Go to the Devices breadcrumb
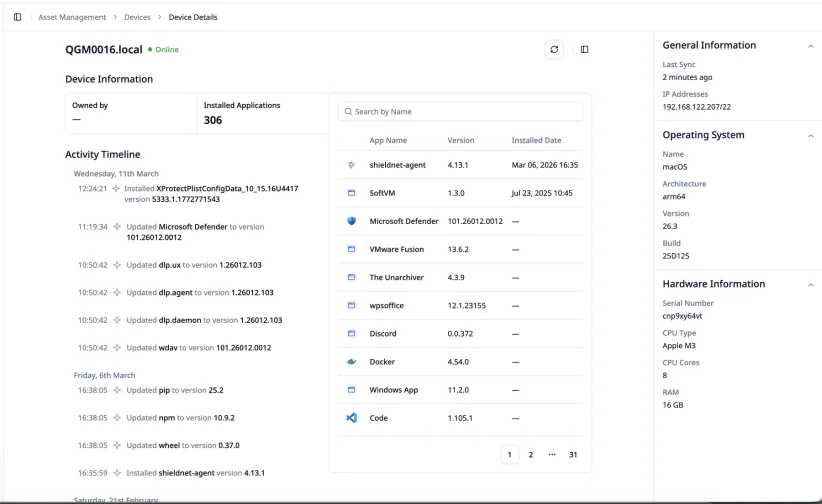Viewport: 822px width, 504px height. [x=137, y=17]
